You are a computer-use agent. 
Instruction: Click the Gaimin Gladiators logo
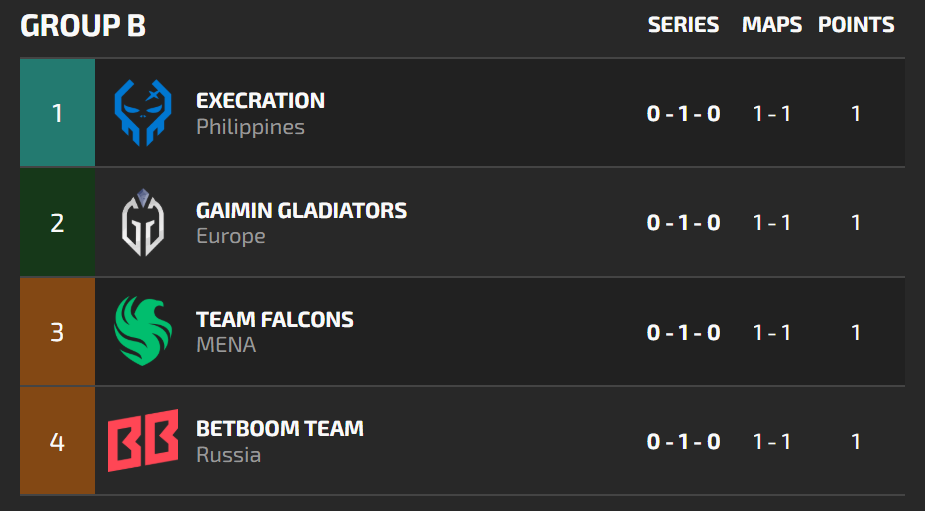(x=143, y=222)
